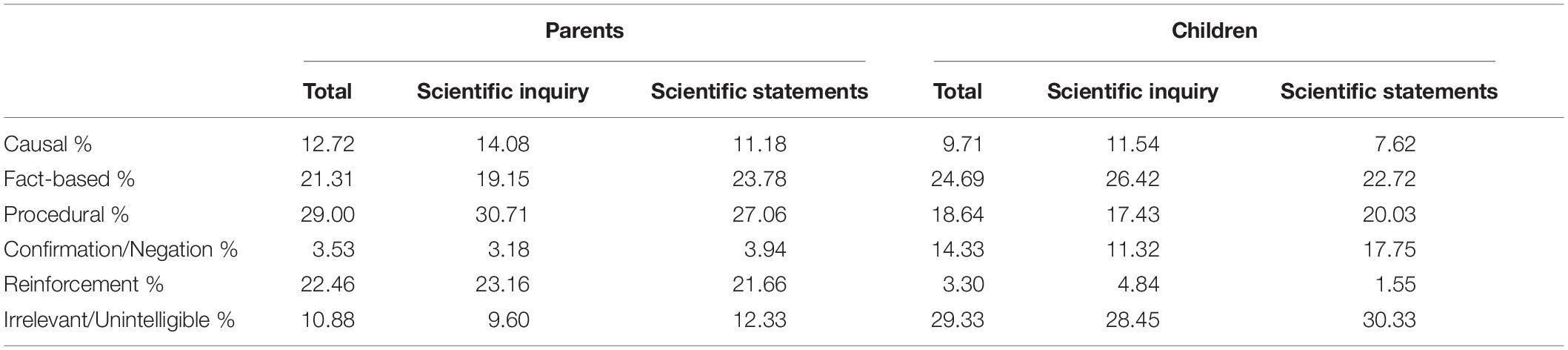The height and width of the screenshot is (350, 1568).
Task: Click Parents Scientific statements column header
Action: pyautogui.click(x=759, y=91)
